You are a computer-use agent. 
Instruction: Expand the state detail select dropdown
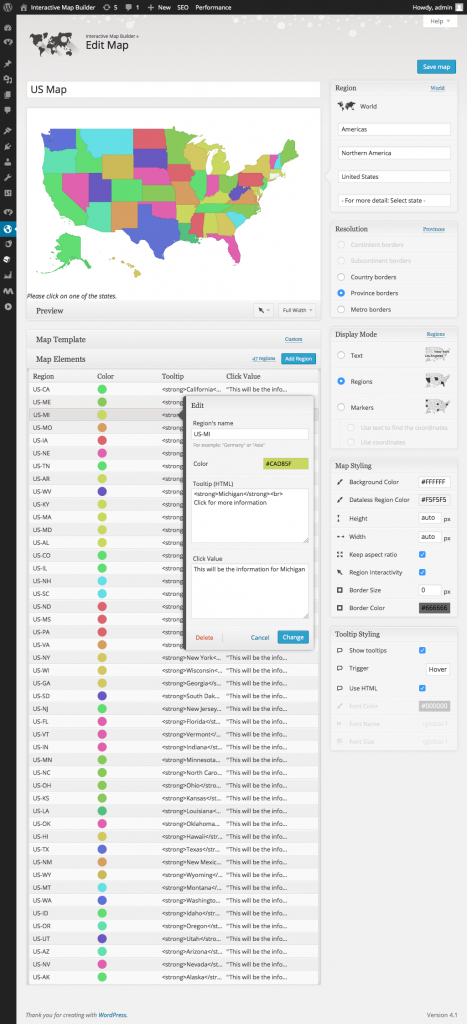(395, 200)
